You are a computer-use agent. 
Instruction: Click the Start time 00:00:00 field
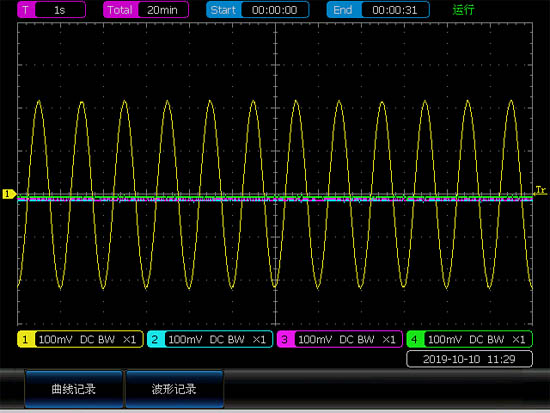click(275, 10)
